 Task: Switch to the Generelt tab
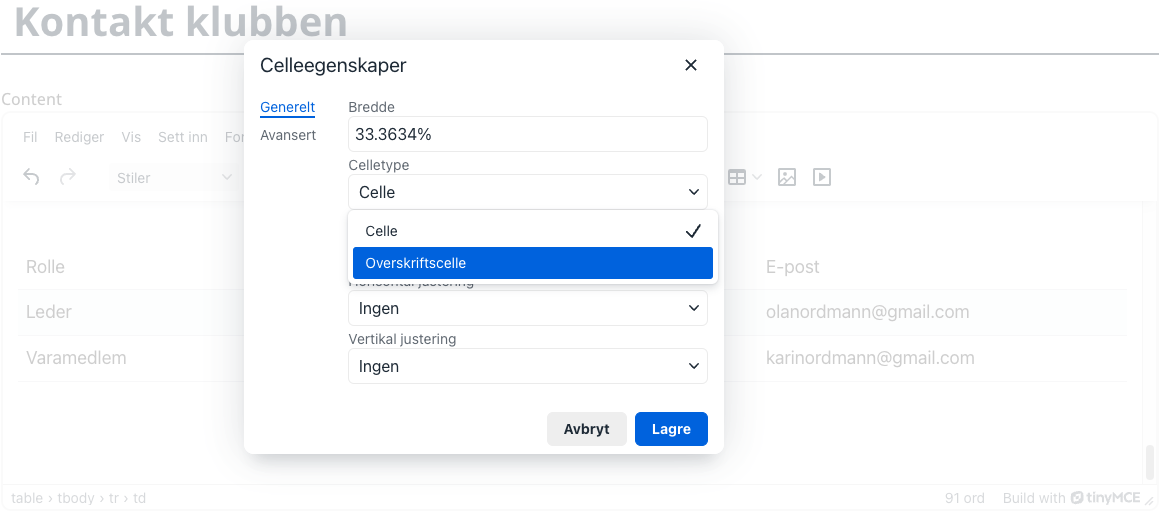pos(287,107)
